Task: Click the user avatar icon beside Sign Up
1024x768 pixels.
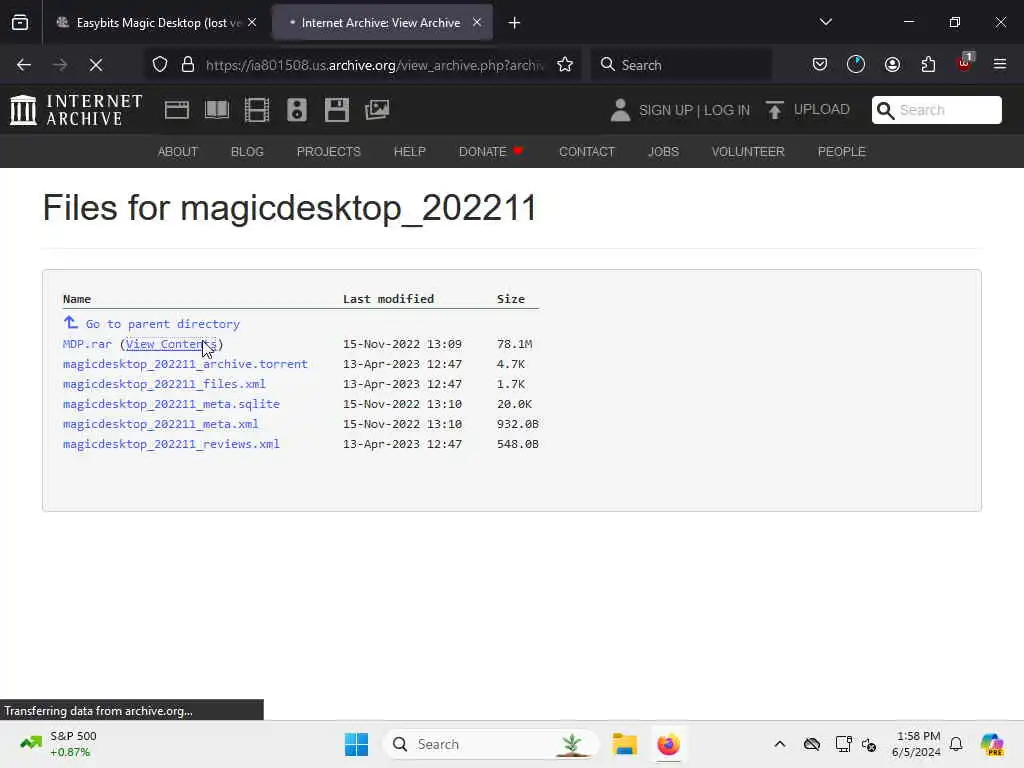Action: coord(620,110)
